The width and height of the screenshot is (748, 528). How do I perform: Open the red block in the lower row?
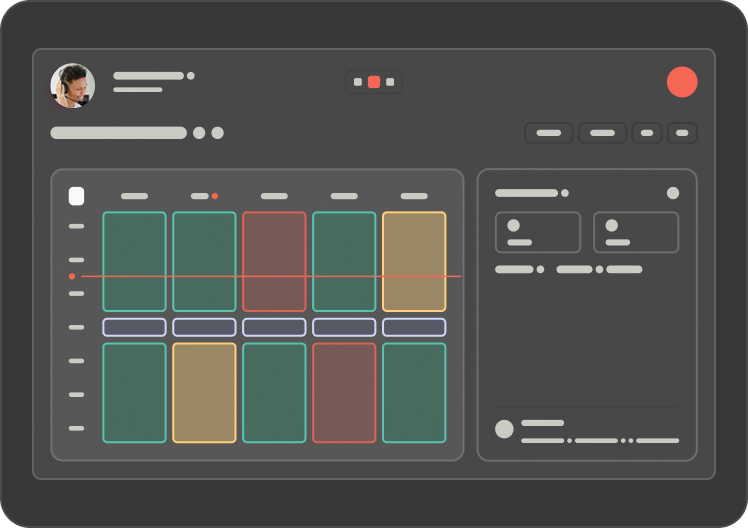(x=344, y=393)
